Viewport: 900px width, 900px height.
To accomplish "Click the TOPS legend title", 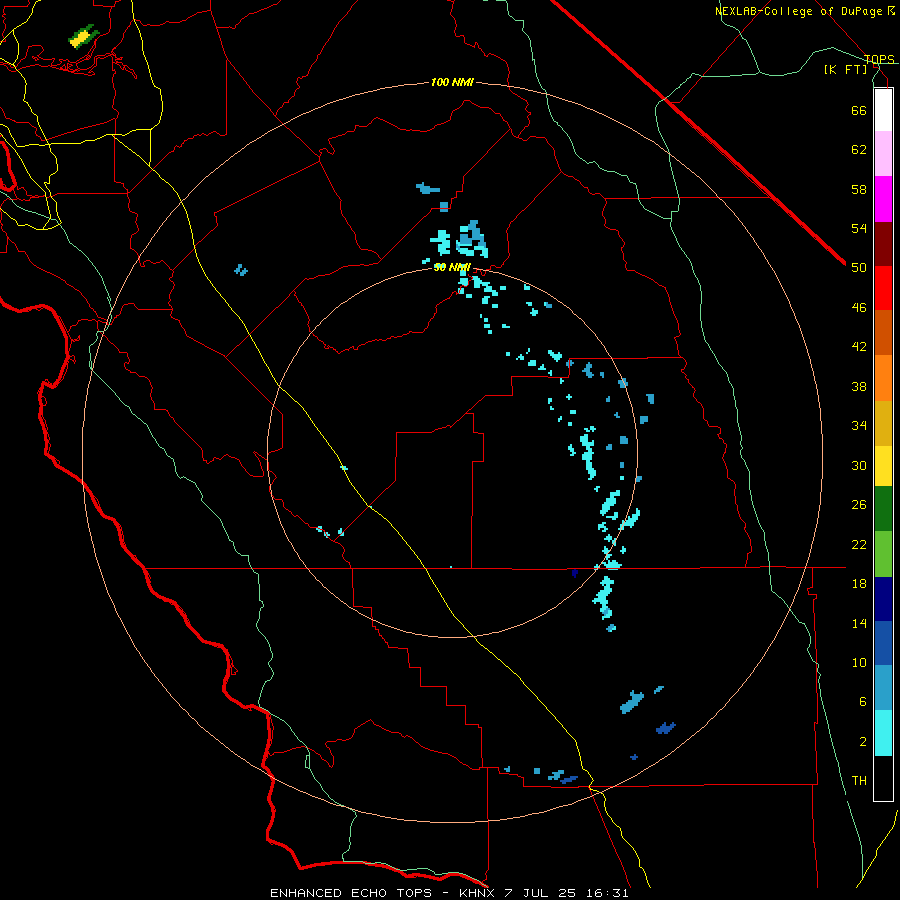I will click(879, 59).
